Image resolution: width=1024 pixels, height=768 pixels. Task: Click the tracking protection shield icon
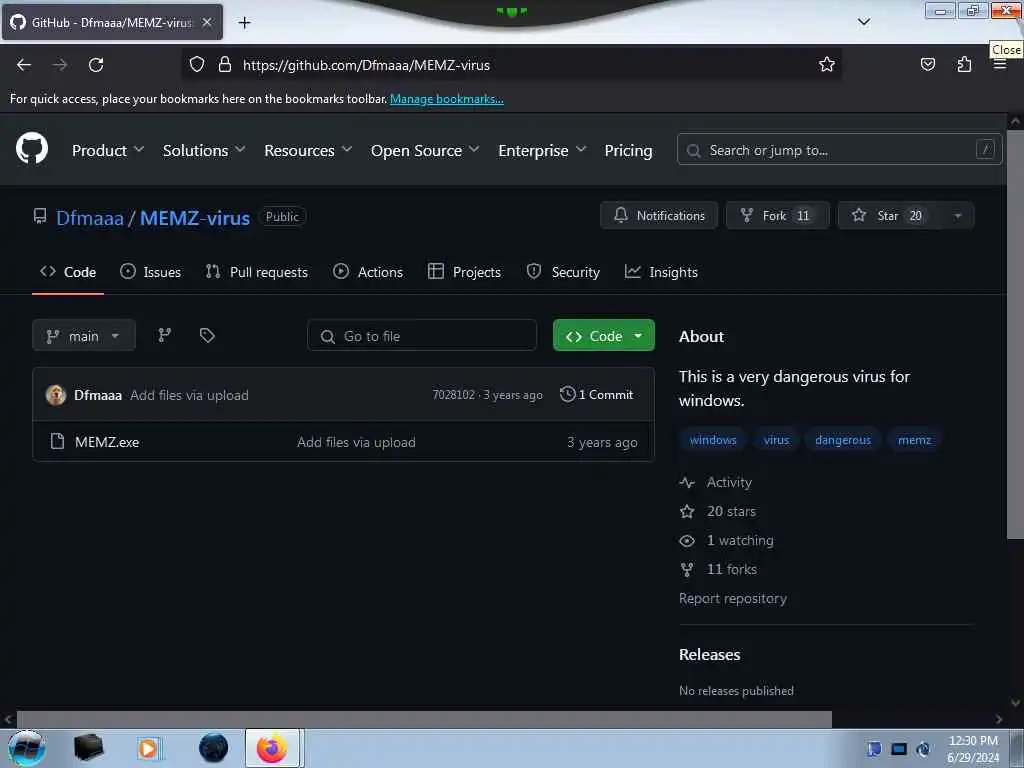coord(197,65)
